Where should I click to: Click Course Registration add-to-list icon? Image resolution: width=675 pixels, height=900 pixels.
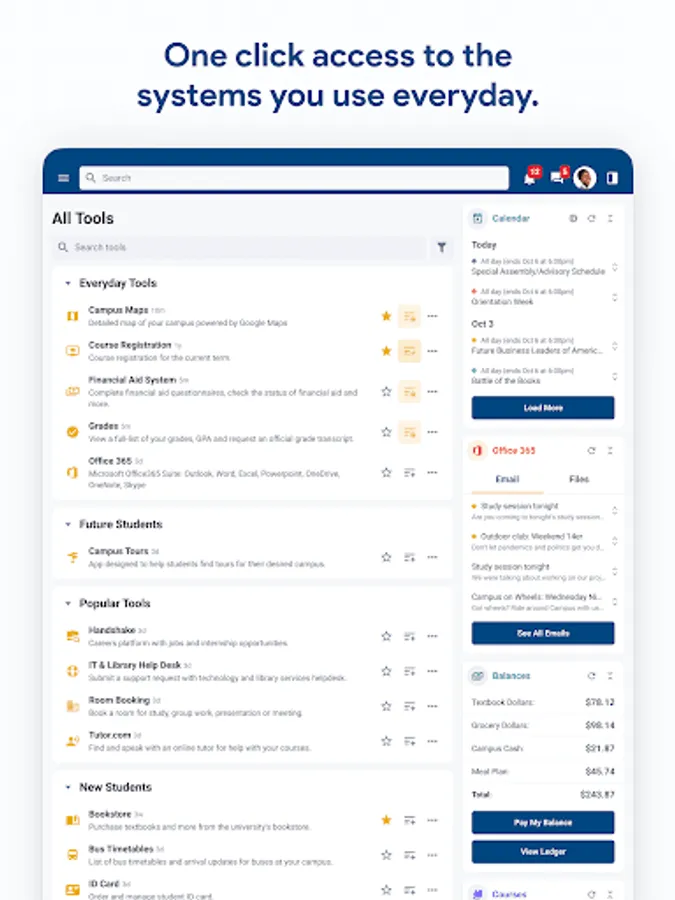click(x=409, y=351)
